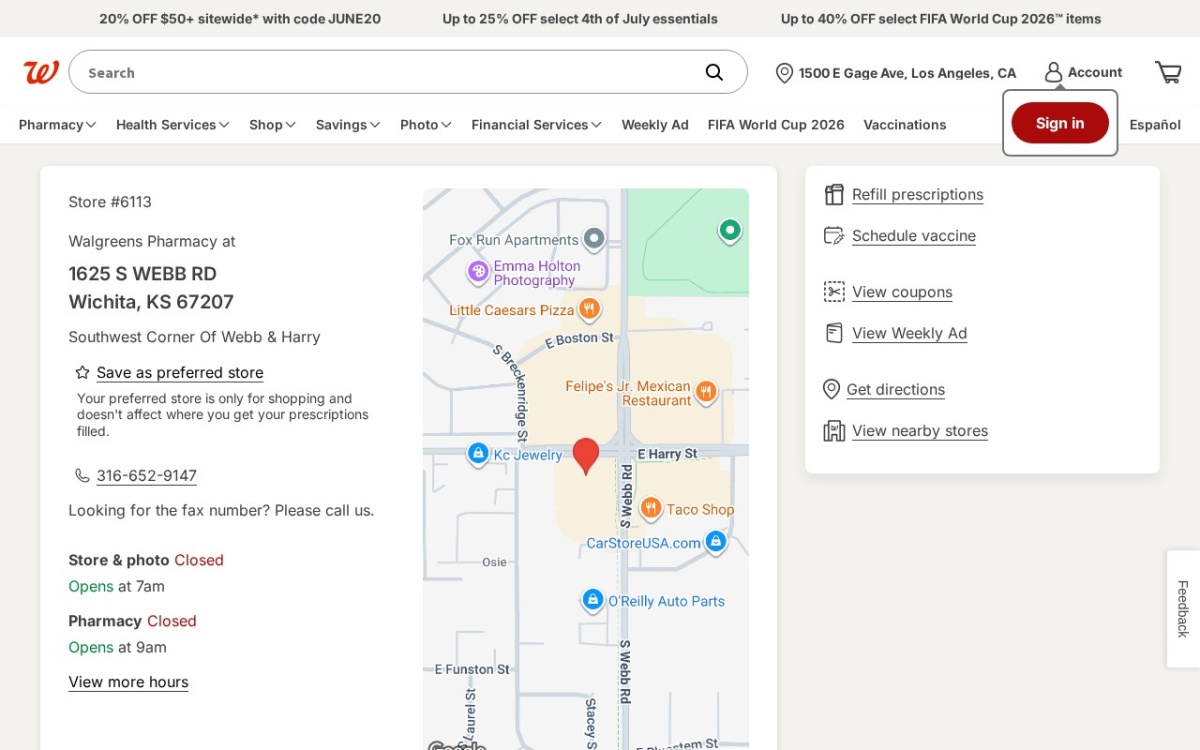Click Little Caesars Pizza map marker
The height and width of the screenshot is (750, 1200).
coord(590,309)
